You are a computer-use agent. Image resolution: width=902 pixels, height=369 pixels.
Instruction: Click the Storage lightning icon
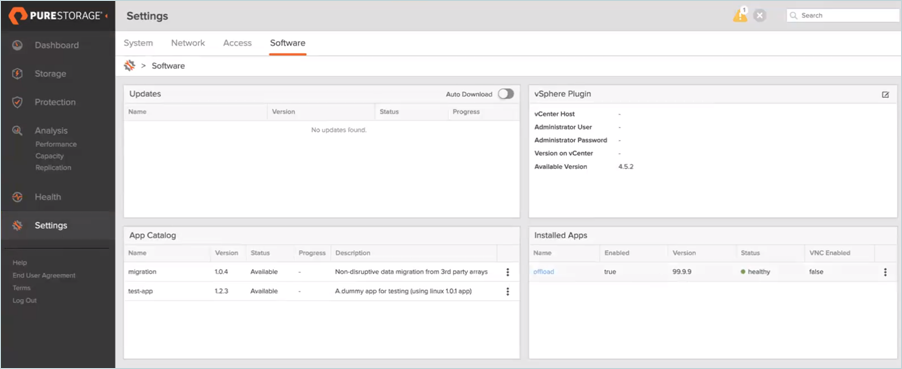tap(18, 74)
